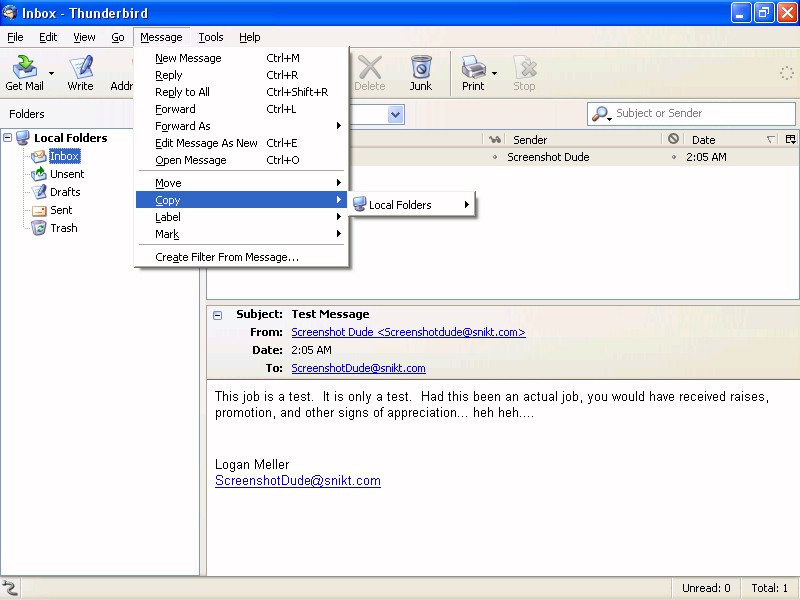Choose Open Message menu entry
The width and height of the screenshot is (800, 600).
tap(242, 160)
